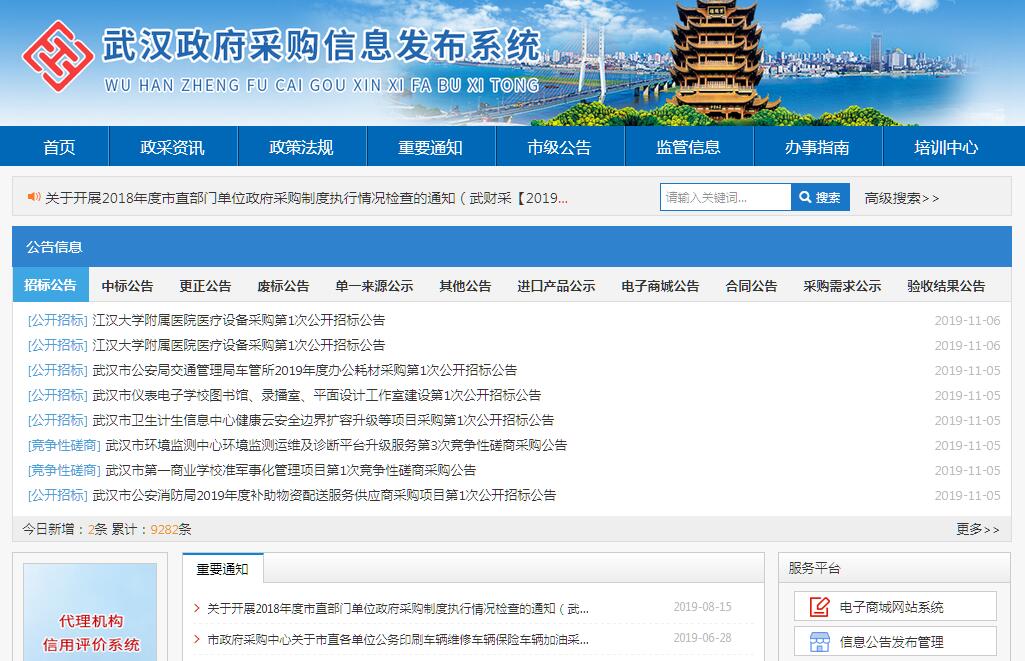Click the 信息公告发布管理 store icon

(x=819, y=642)
